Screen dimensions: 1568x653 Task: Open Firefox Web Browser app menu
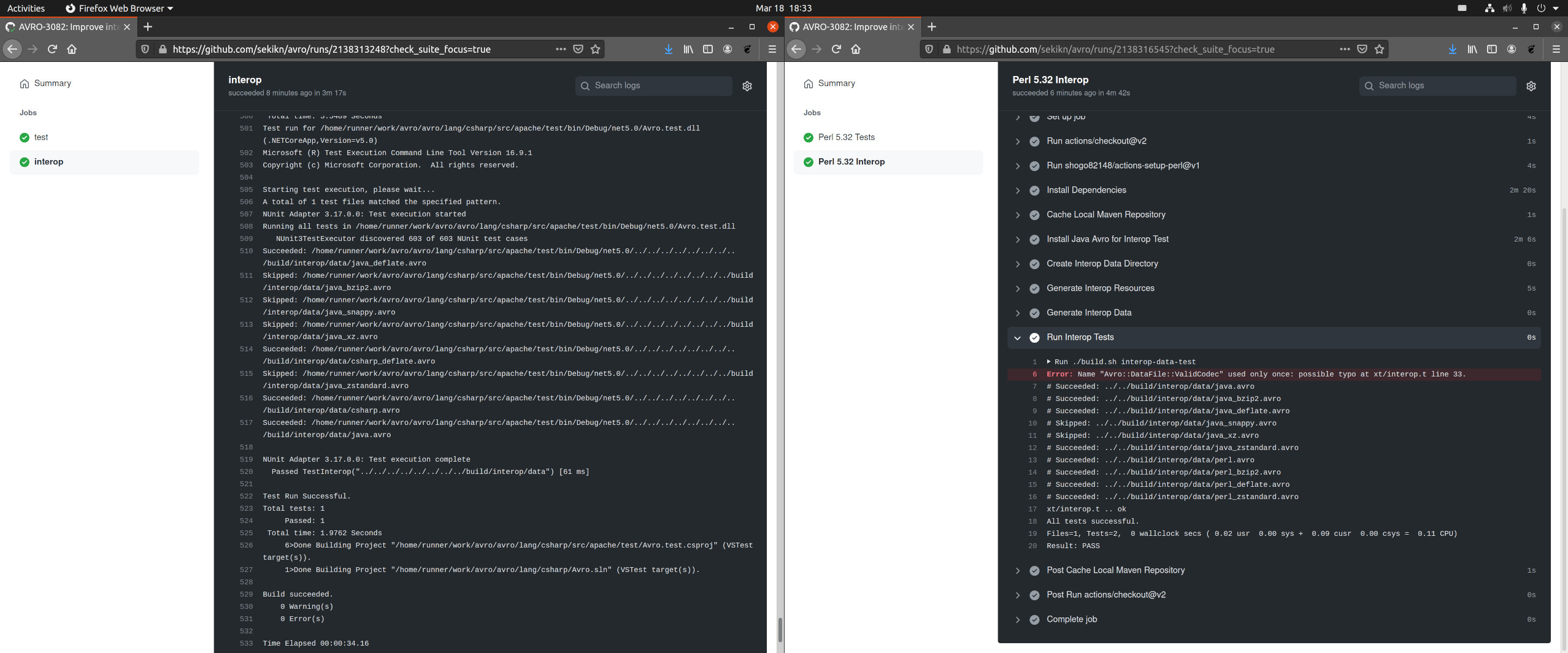tap(120, 8)
